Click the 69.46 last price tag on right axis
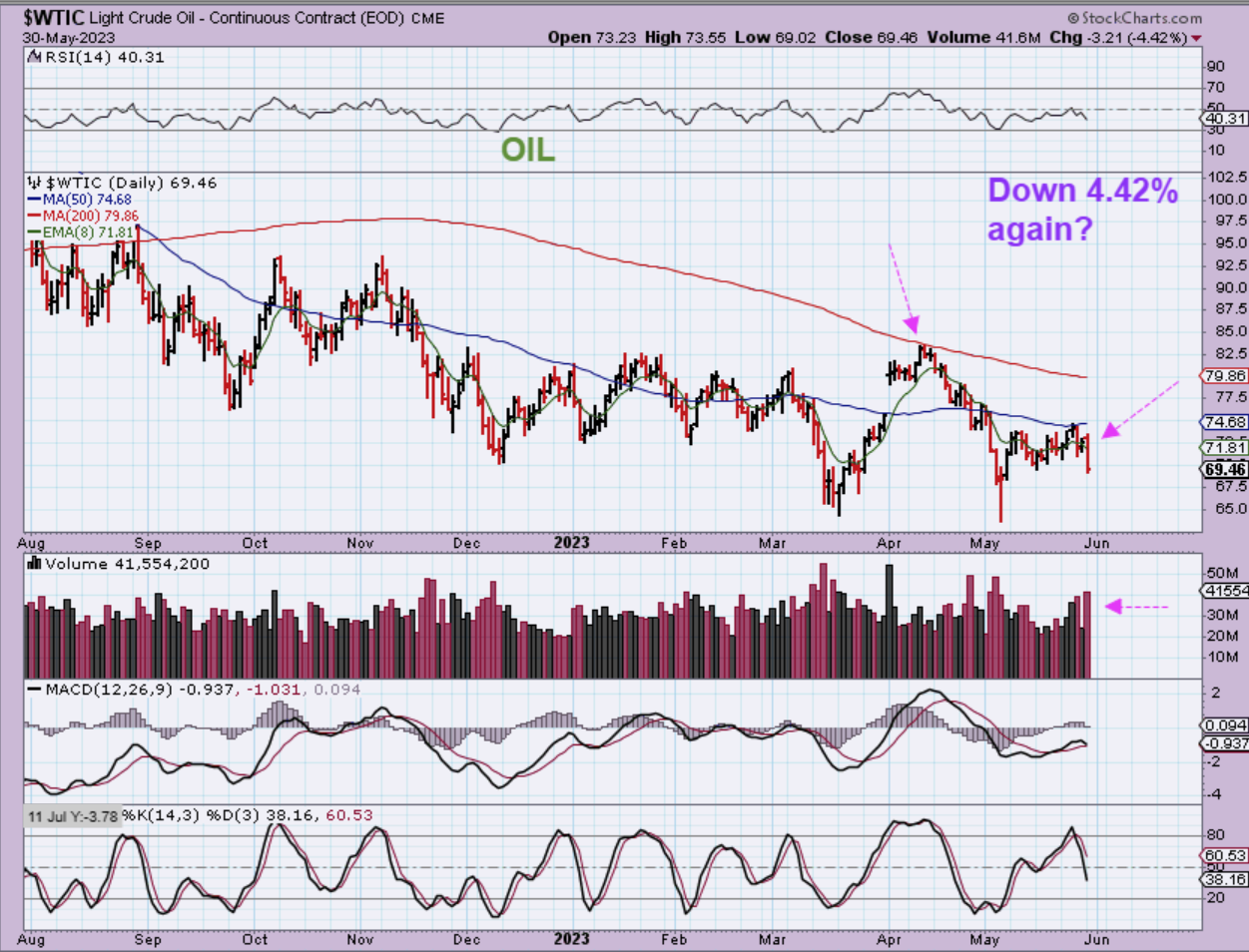 1225,469
